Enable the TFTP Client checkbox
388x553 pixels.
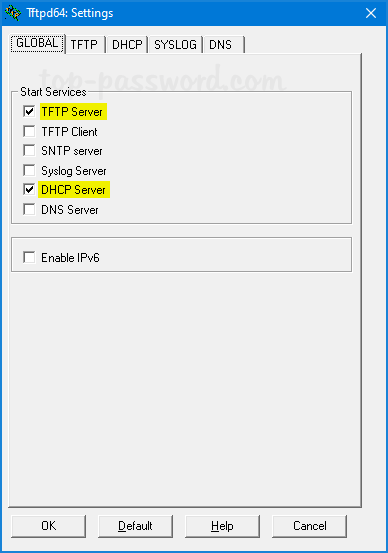29,131
